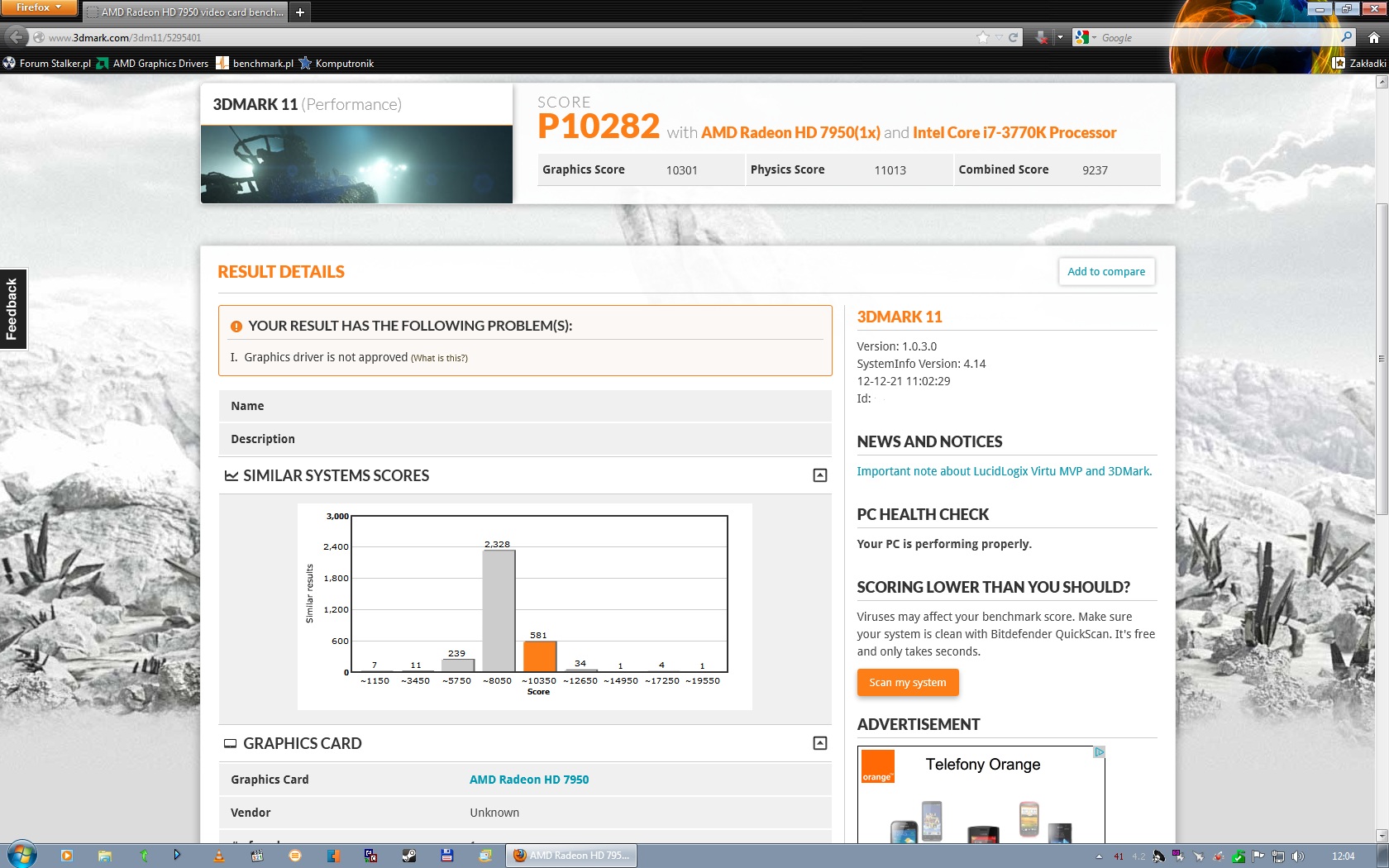This screenshot has width=1389, height=868.
Task: Collapse the Similar Systems Scores section
Action: click(819, 475)
